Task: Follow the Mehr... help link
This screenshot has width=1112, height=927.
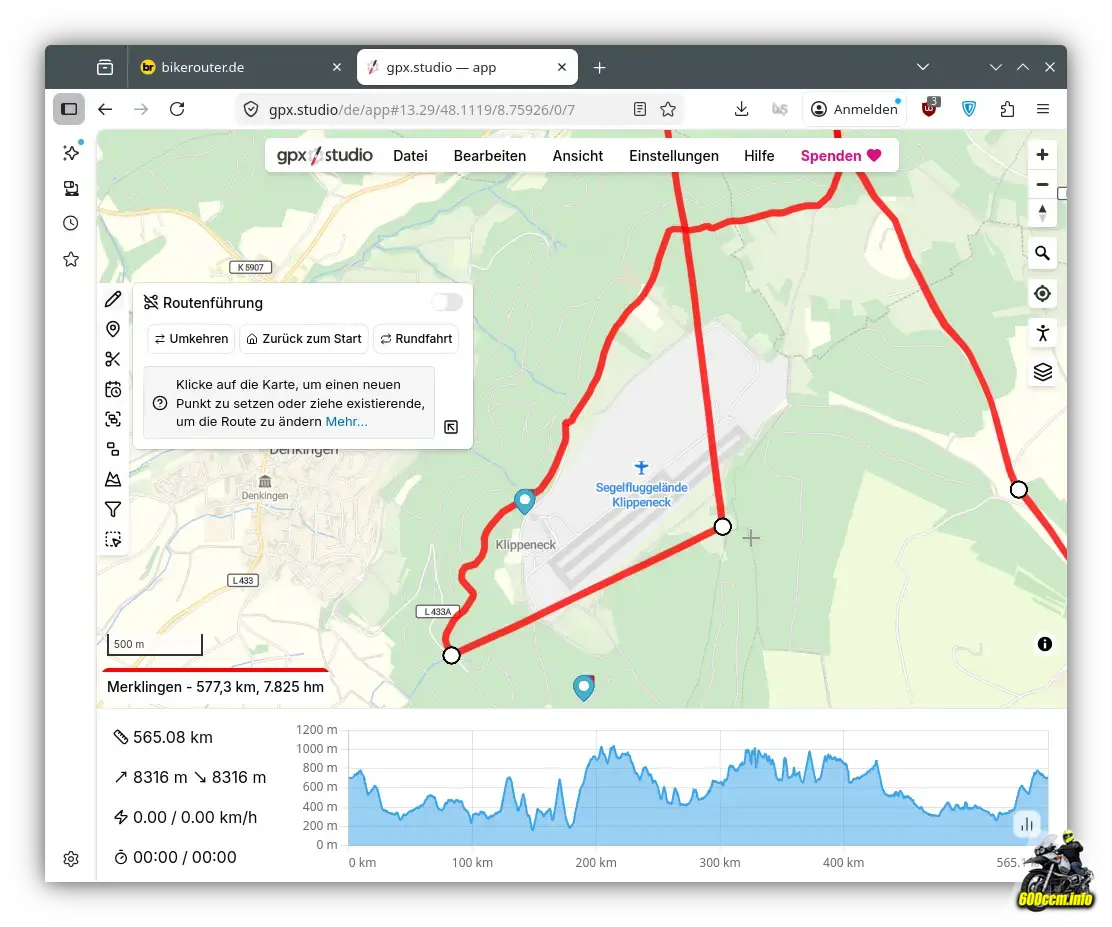Action: click(346, 422)
